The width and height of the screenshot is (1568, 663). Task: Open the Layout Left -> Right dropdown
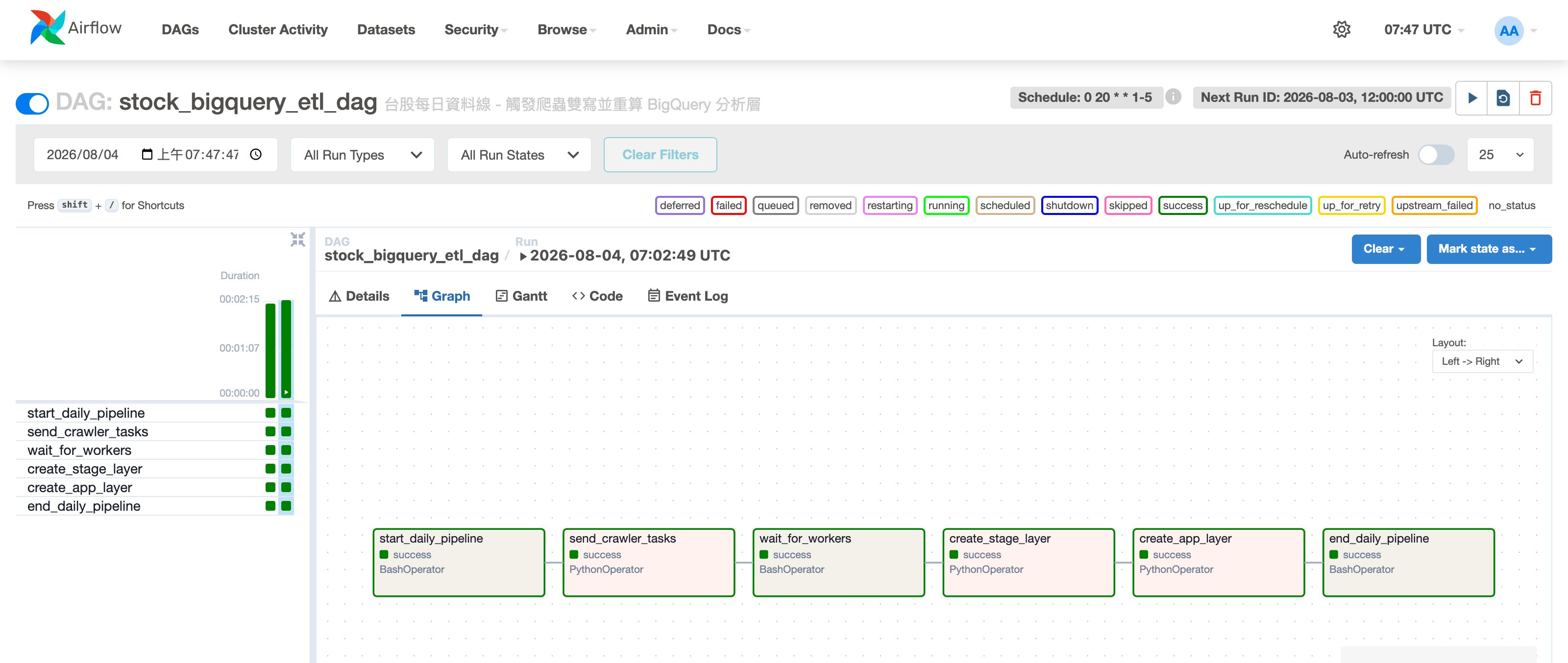click(x=1482, y=361)
